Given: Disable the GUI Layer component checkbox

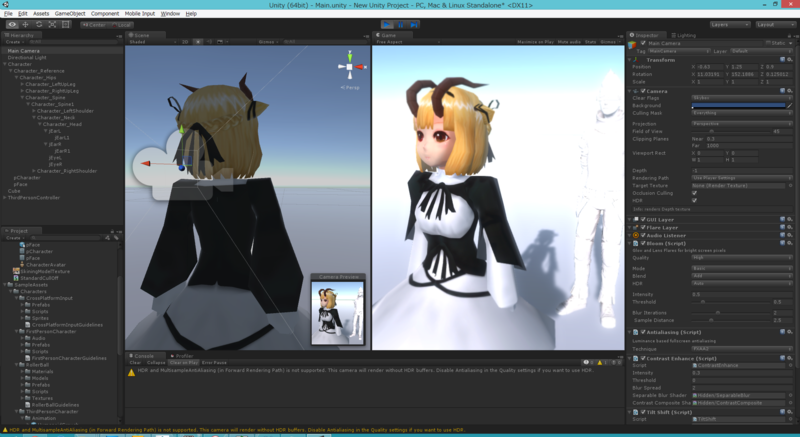Looking at the screenshot, I should 643,219.
